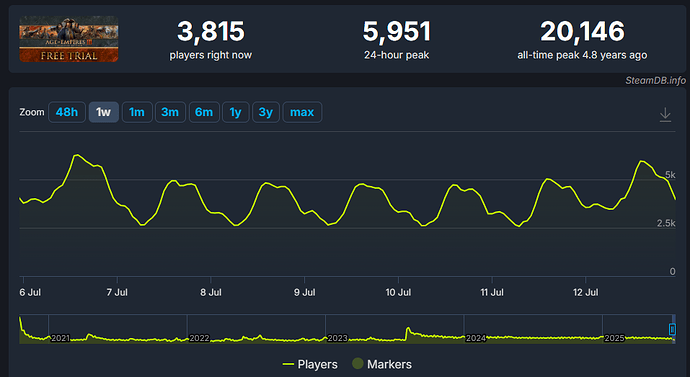Select the 48h zoom range
Viewport: 690px width, 377px height.
click(x=67, y=112)
